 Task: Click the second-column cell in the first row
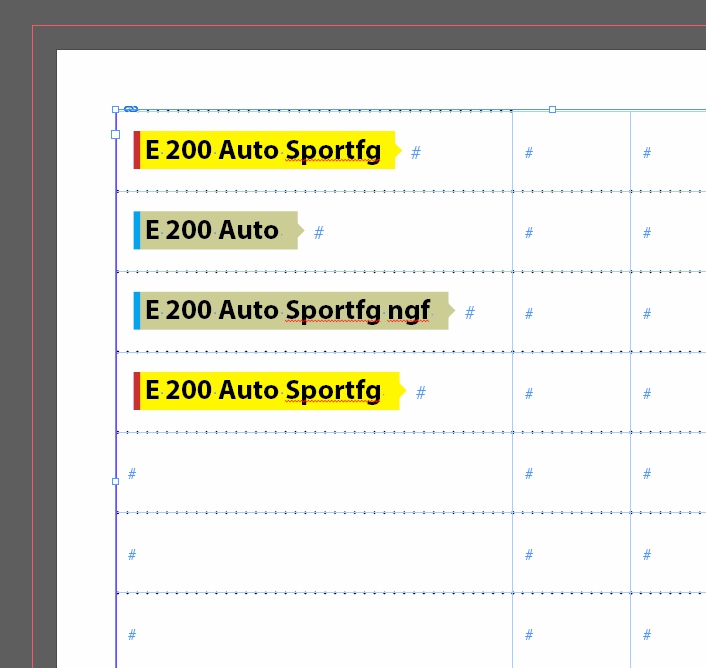pos(571,151)
